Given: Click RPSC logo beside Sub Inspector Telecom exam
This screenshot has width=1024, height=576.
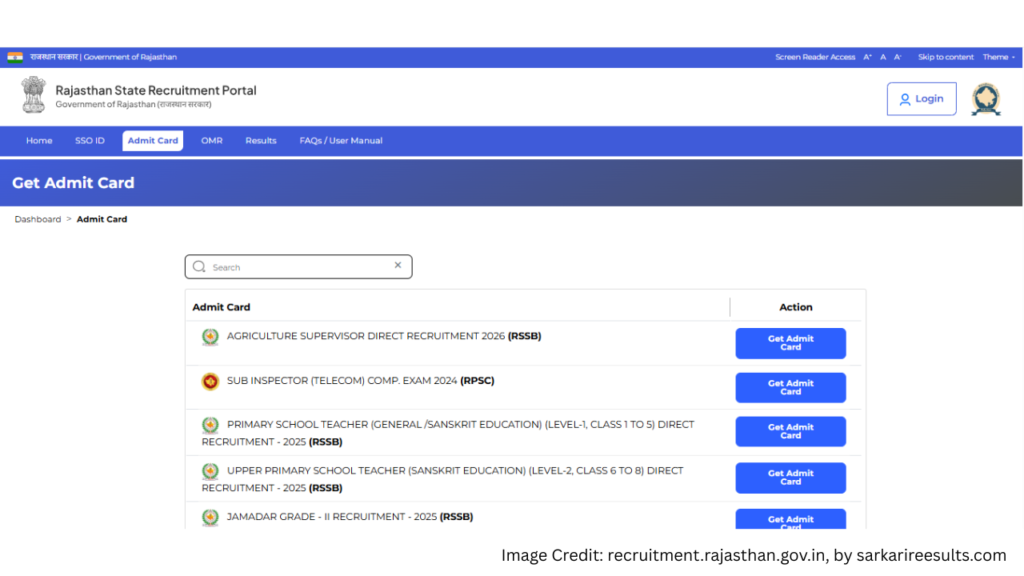Looking at the screenshot, I should pos(210,381).
